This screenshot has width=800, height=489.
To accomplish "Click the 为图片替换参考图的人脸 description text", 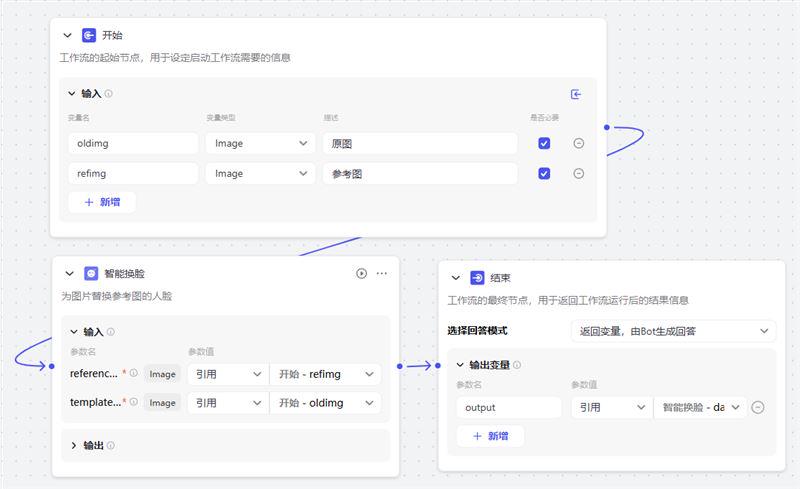I will pos(116,296).
